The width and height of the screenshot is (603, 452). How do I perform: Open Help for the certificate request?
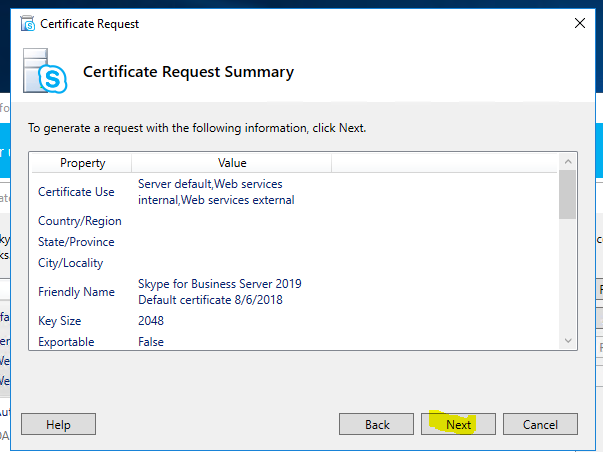pos(58,424)
